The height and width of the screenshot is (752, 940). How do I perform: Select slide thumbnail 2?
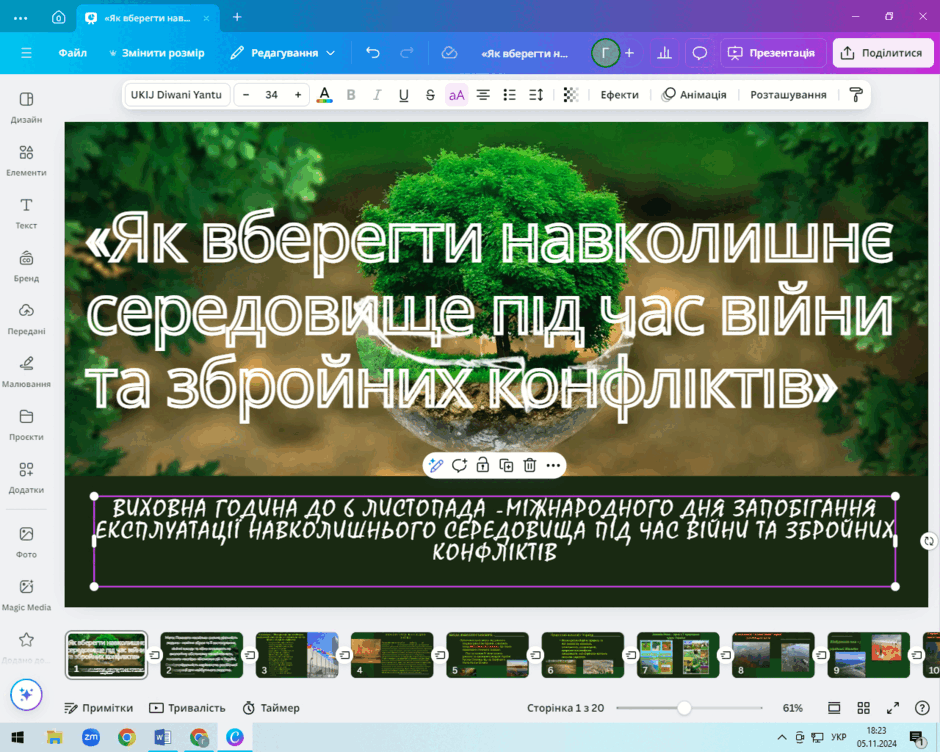click(201, 654)
